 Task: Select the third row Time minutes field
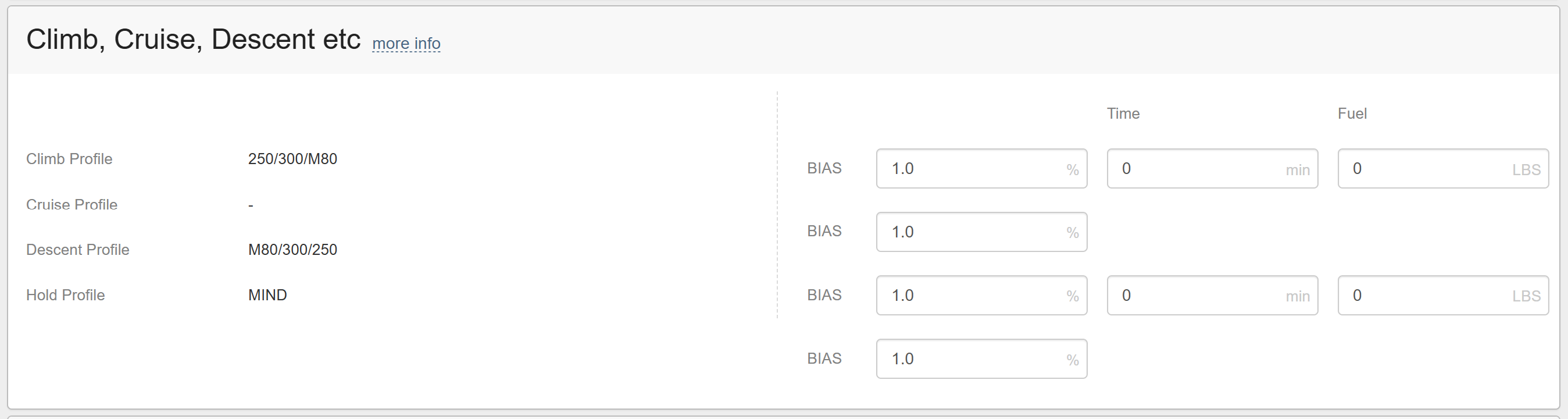coord(1212,296)
